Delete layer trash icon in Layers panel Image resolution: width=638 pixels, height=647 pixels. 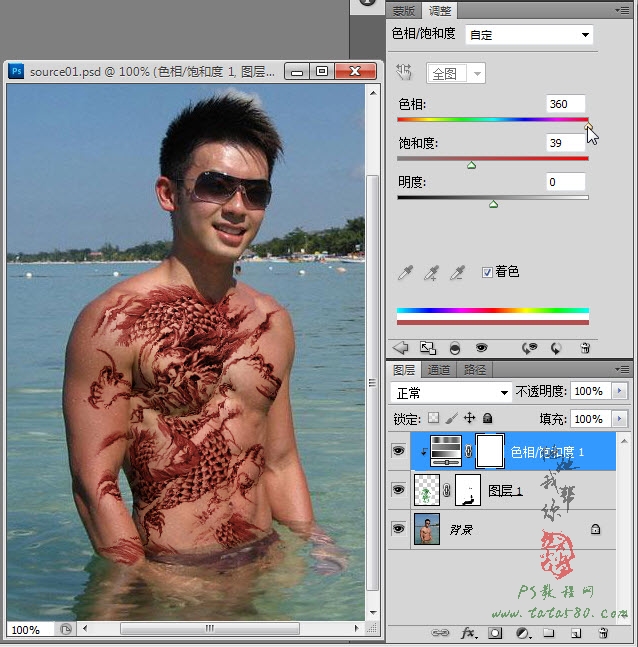click(x=603, y=633)
